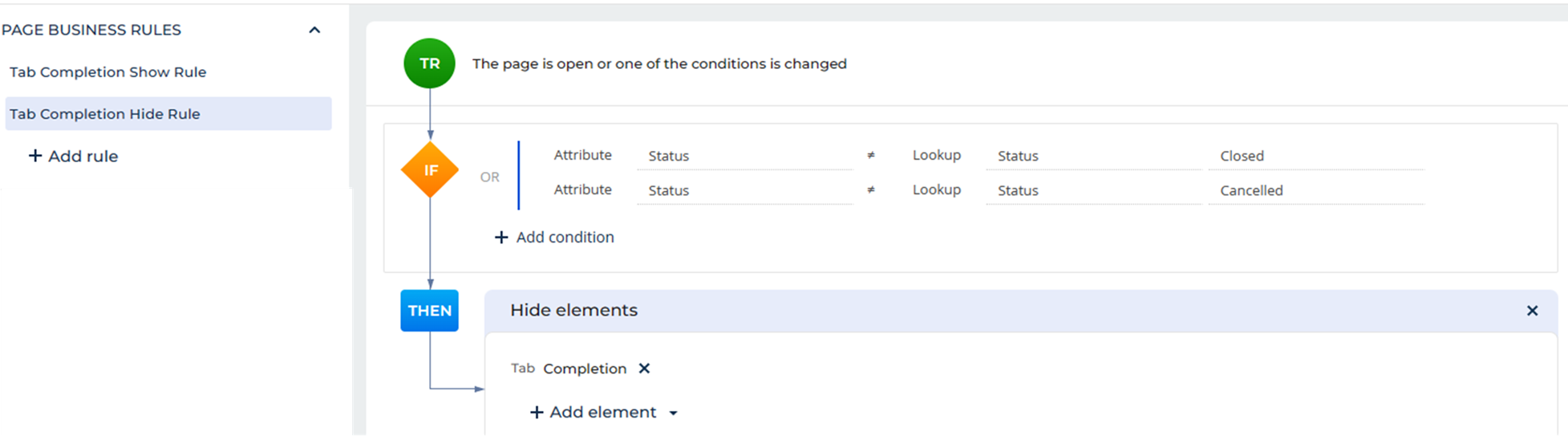Edit the Cancelled lookup value field
The width and height of the screenshot is (1568, 436).
pyautogui.click(x=1315, y=190)
